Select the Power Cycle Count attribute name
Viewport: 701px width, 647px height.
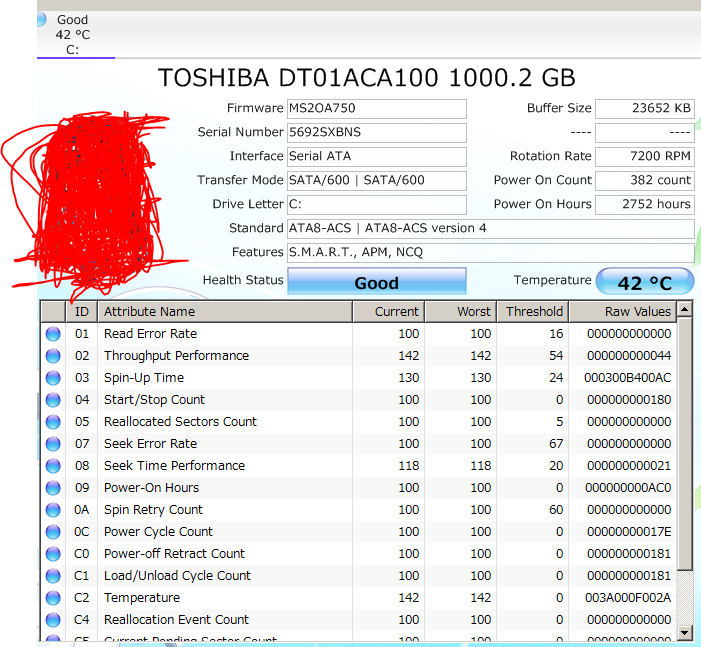pyautogui.click(x=158, y=531)
